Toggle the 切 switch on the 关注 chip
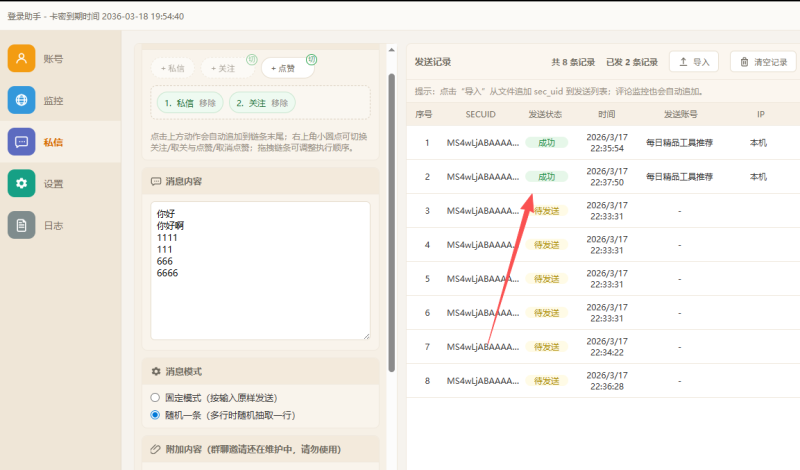Image resolution: width=800 pixels, height=470 pixels. [x=252, y=60]
